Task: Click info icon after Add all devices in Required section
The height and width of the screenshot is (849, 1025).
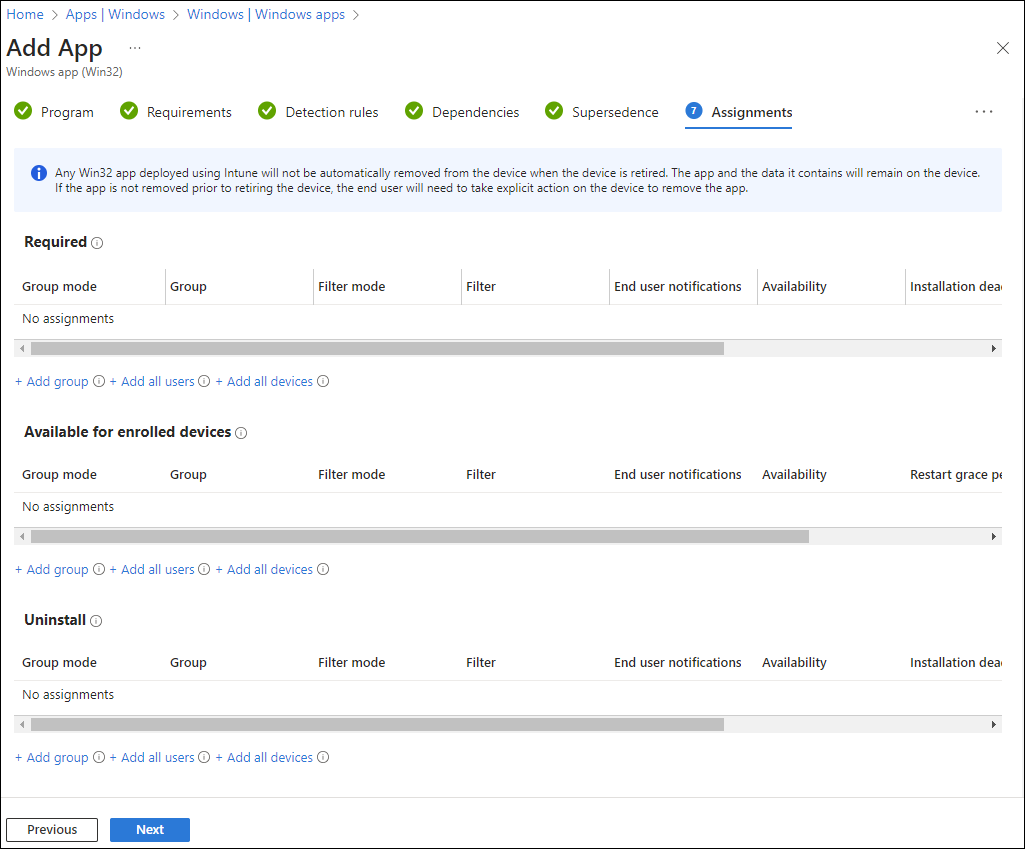Action: click(323, 381)
